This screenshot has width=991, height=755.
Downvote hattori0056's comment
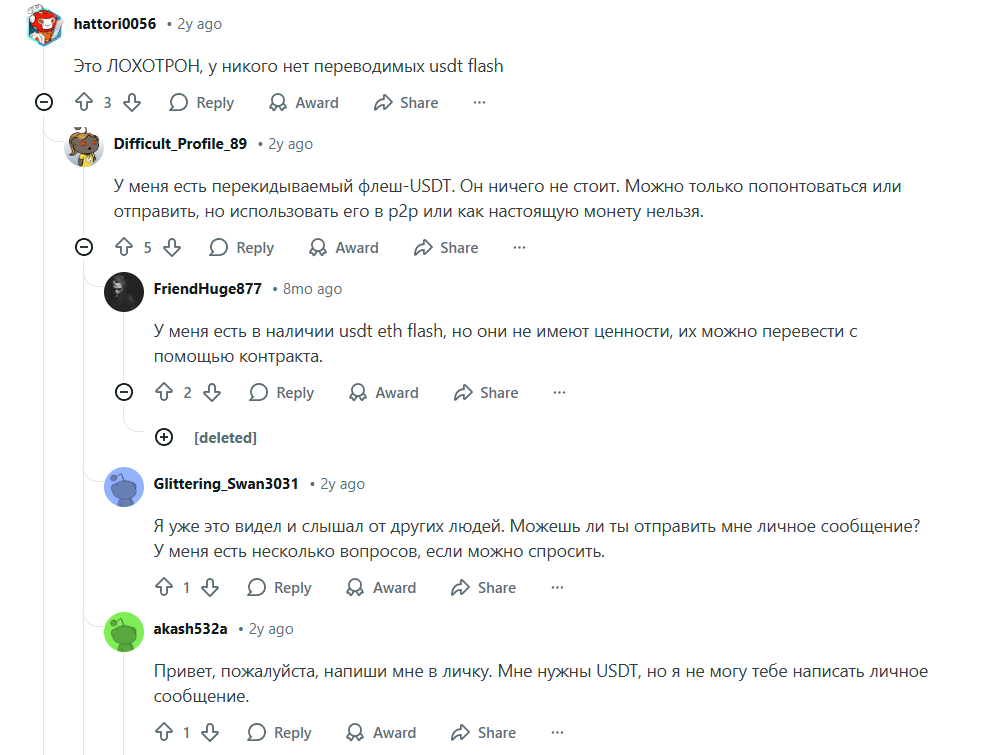[131, 102]
